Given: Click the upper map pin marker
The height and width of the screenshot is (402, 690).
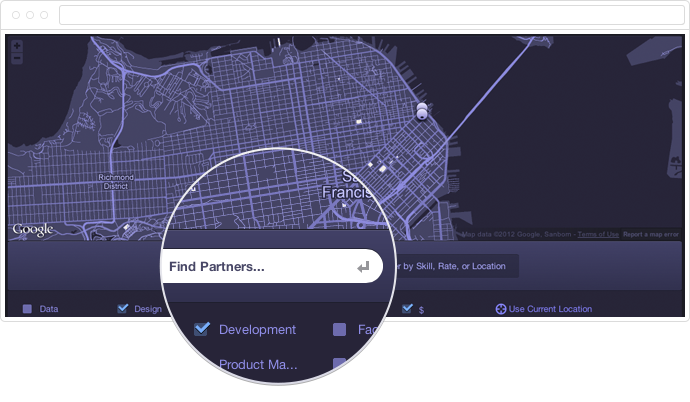Looking at the screenshot, I should tap(422, 107).
